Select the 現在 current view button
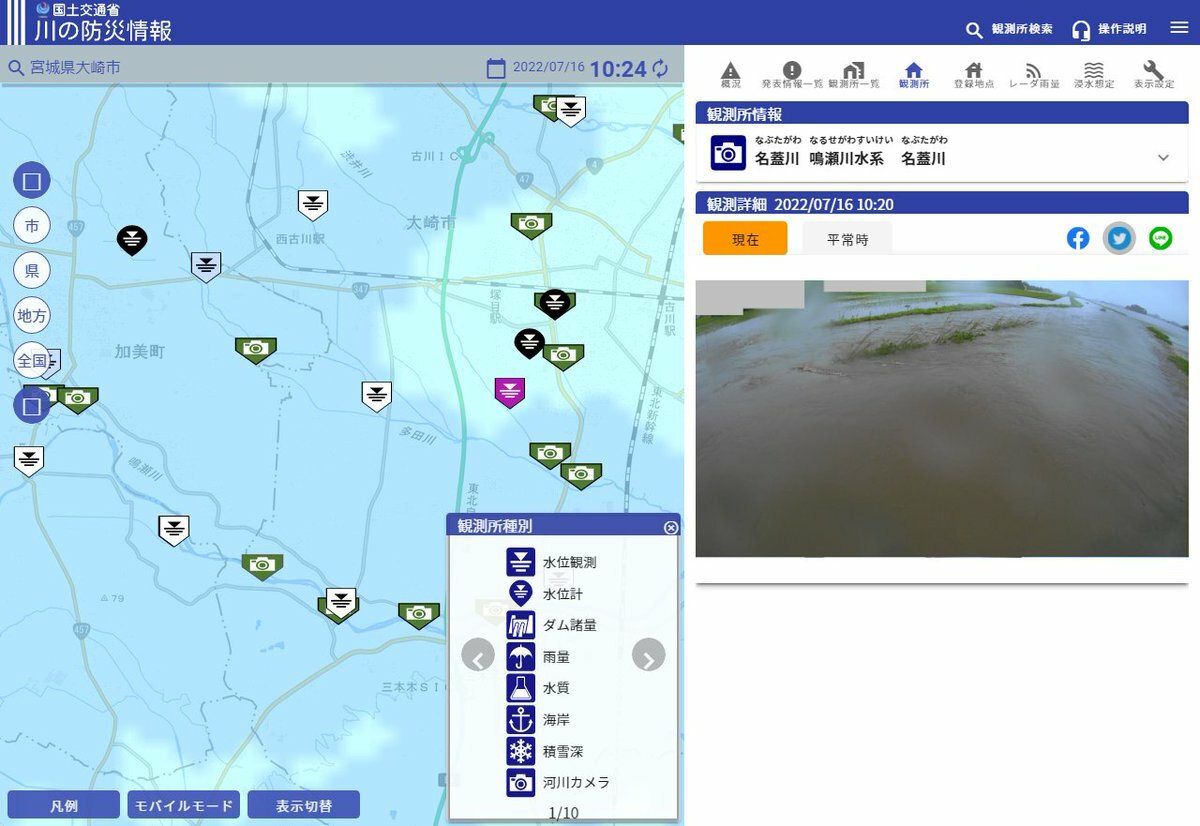Image resolution: width=1200 pixels, height=826 pixels. (x=745, y=239)
